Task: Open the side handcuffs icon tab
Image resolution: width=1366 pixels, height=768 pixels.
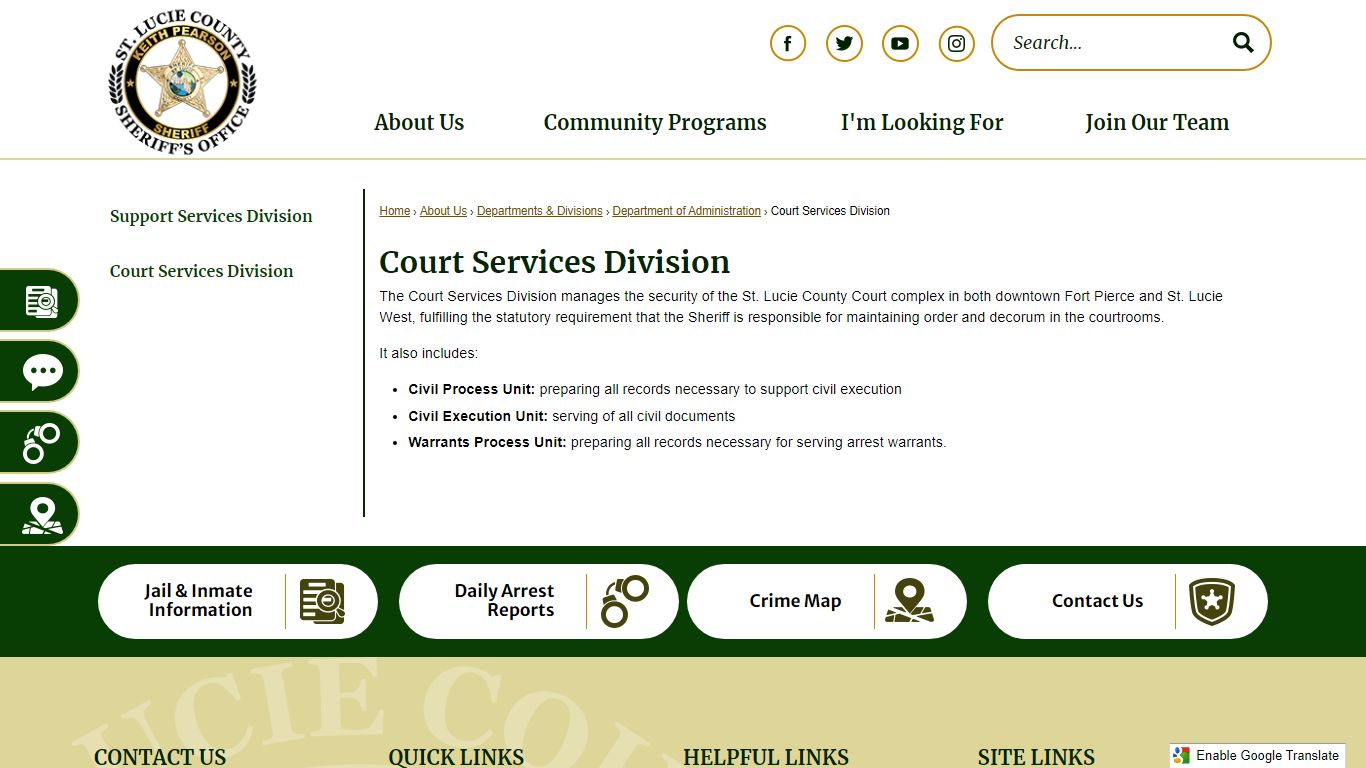Action: coord(41,443)
